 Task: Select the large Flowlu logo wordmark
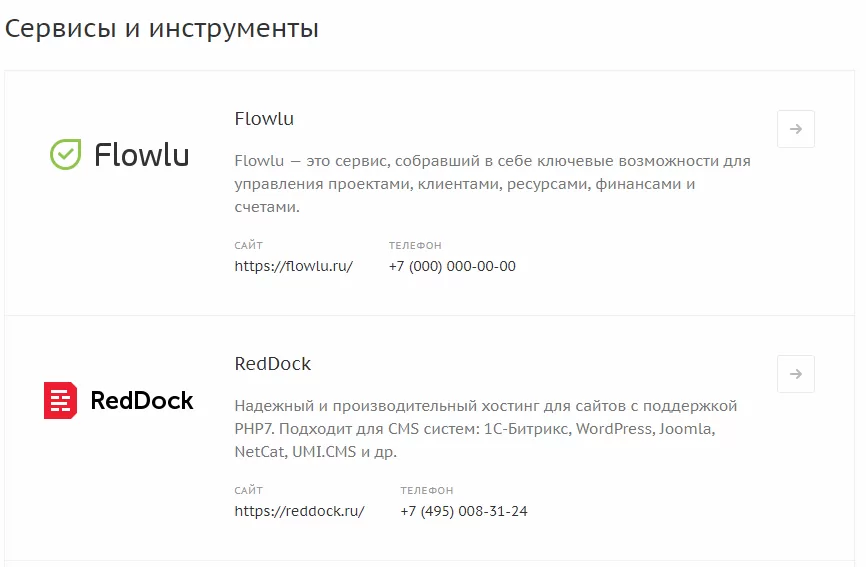click(141, 155)
